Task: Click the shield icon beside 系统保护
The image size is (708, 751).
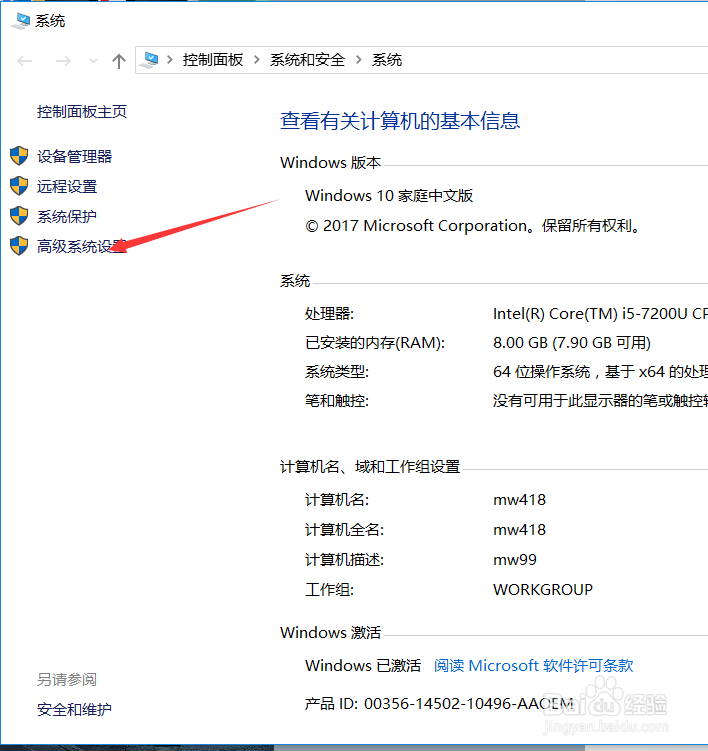Action: (19, 216)
